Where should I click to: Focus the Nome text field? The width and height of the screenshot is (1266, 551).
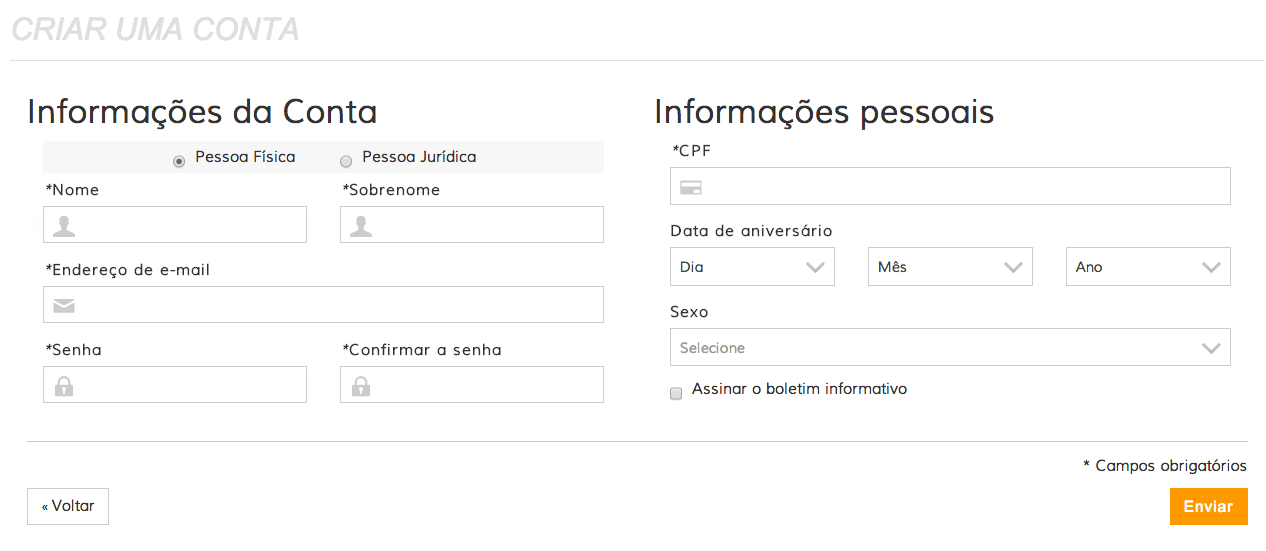click(190, 226)
